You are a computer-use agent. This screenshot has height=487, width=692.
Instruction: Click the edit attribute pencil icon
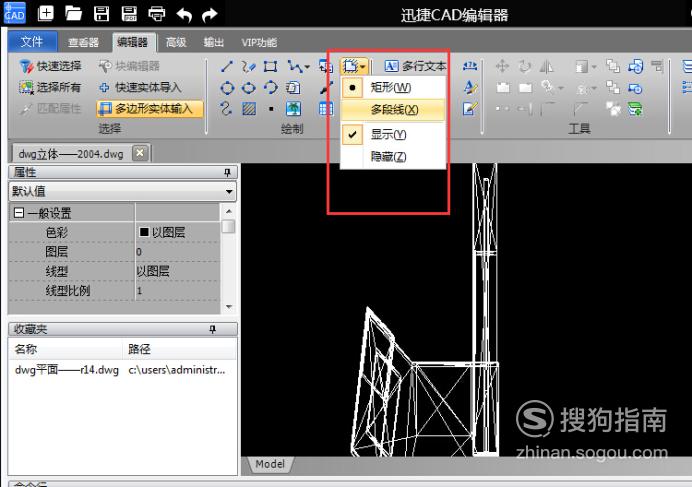tap(470, 108)
